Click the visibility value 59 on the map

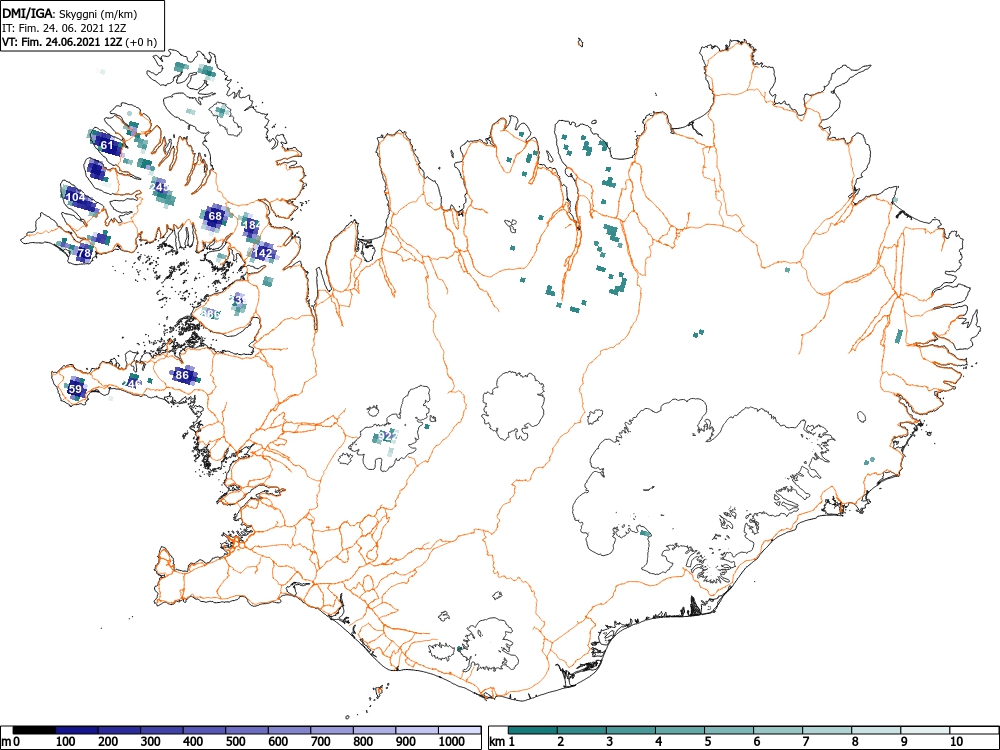(x=75, y=389)
